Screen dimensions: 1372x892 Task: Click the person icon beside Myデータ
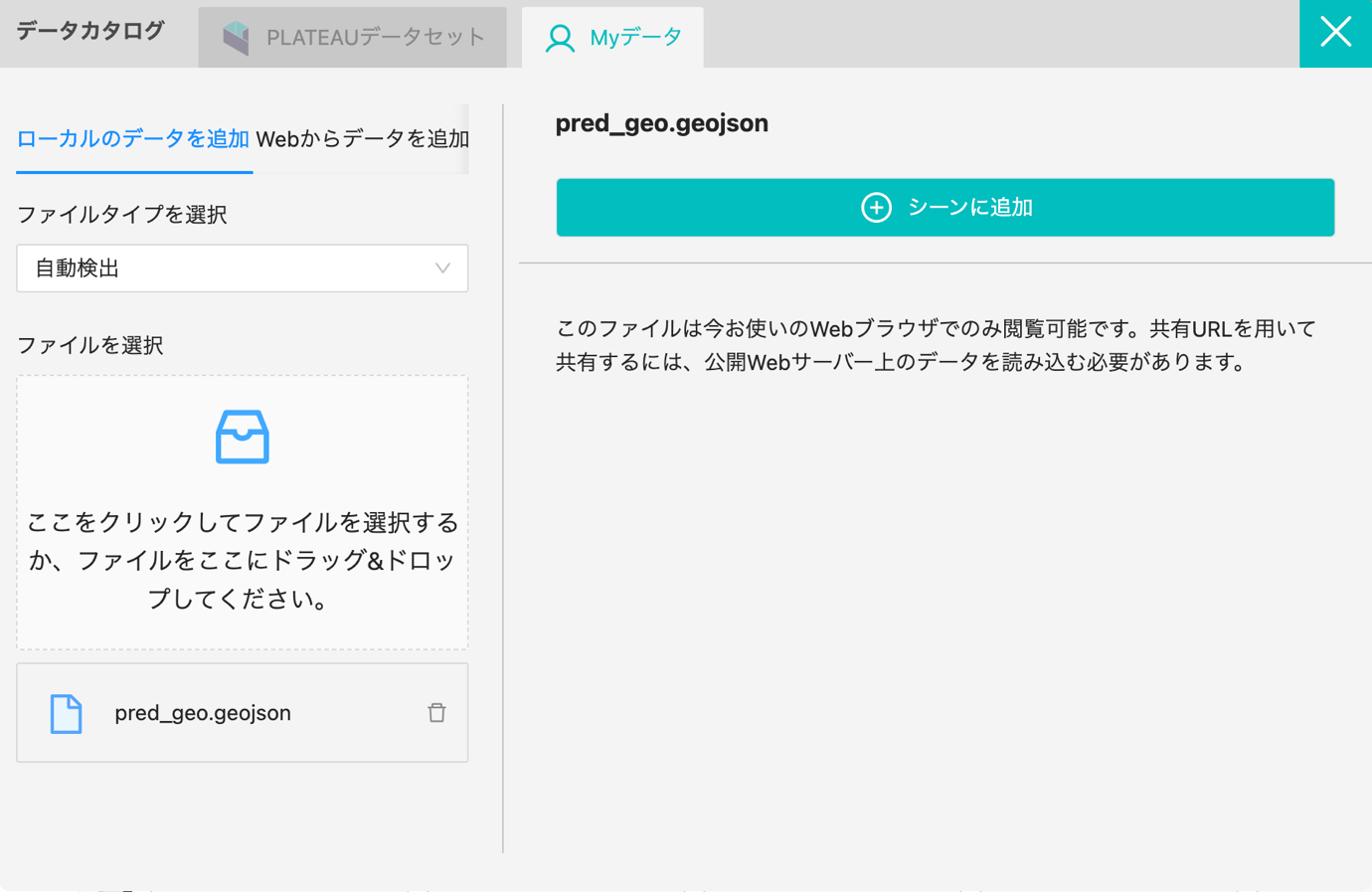560,38
